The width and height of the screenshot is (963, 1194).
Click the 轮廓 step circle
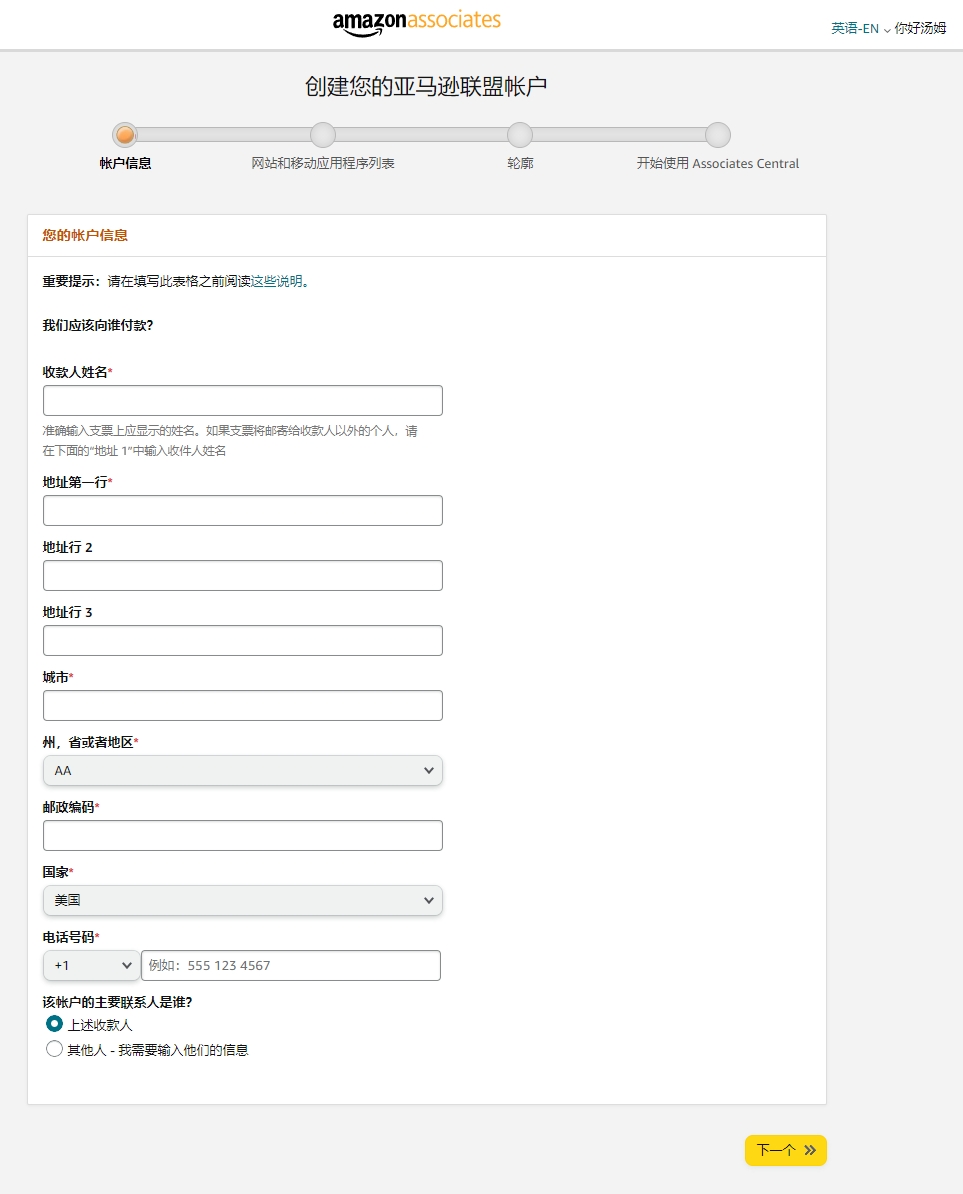coord(520,135)
